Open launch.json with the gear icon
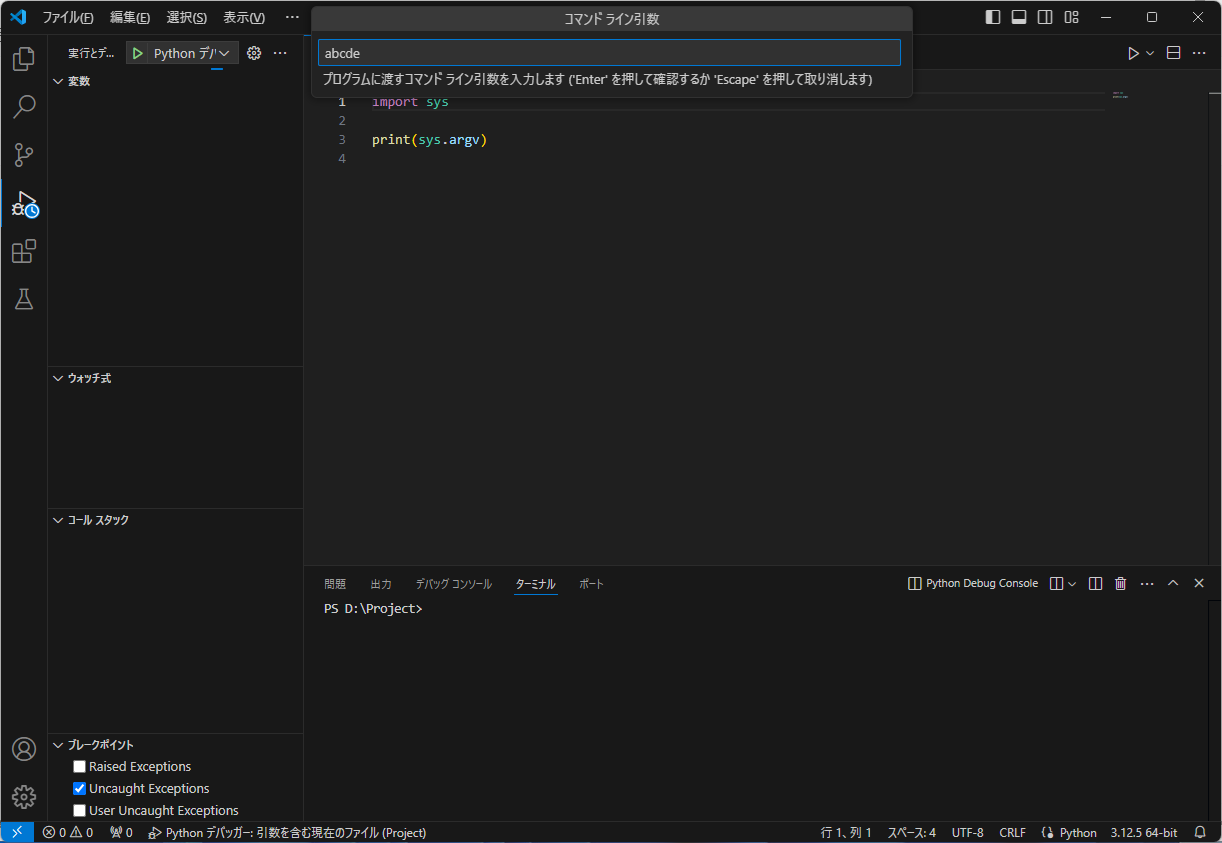The height and width of the screenshot is (843, 1222). (x=254, y=53)
